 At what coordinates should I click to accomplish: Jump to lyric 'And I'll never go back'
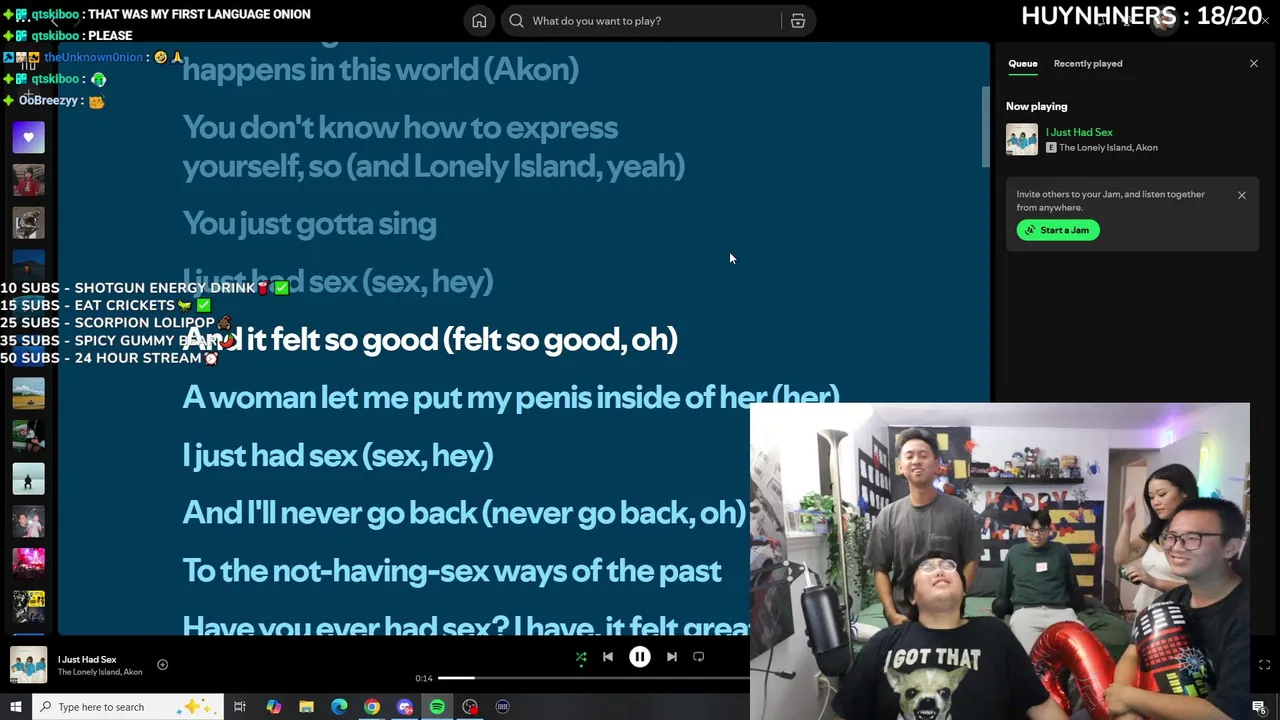pos(463,513)
